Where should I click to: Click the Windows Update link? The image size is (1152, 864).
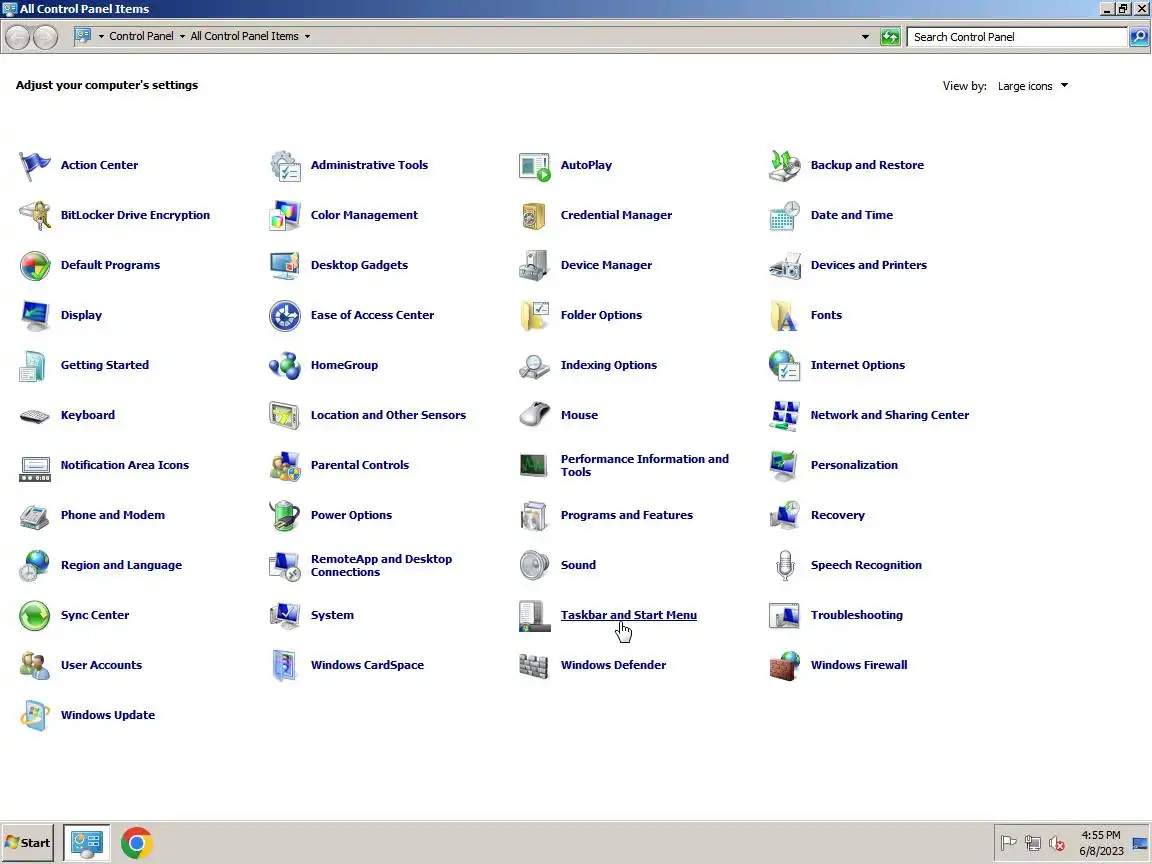(x=108, y=715)
